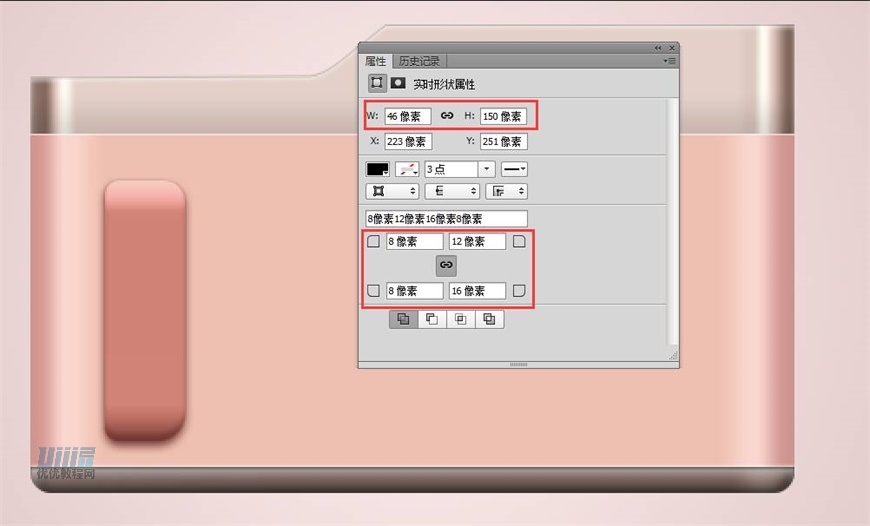
Task: Switch to the 属性 tab
Action: coord(376,61)
